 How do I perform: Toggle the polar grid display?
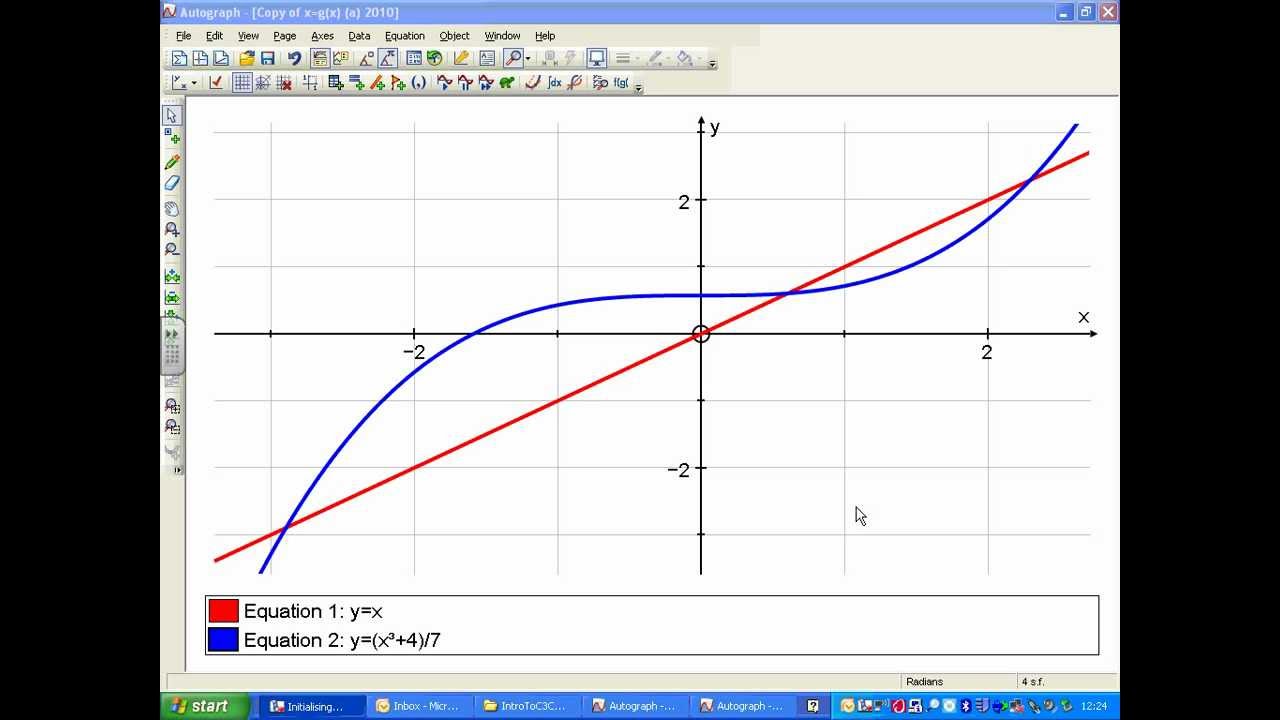(x=263, y=83)
